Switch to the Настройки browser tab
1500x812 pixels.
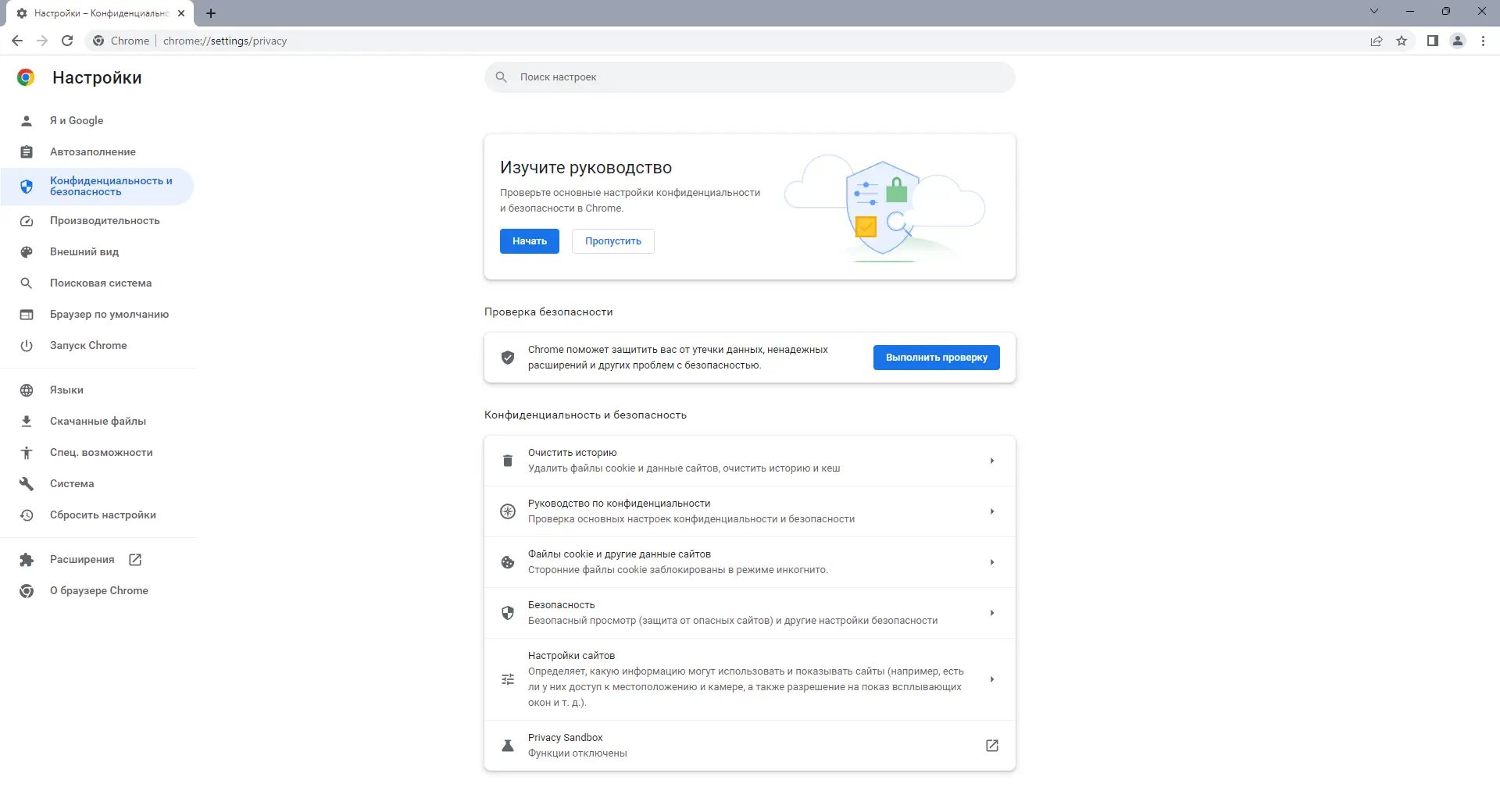[x=94, y=13]
